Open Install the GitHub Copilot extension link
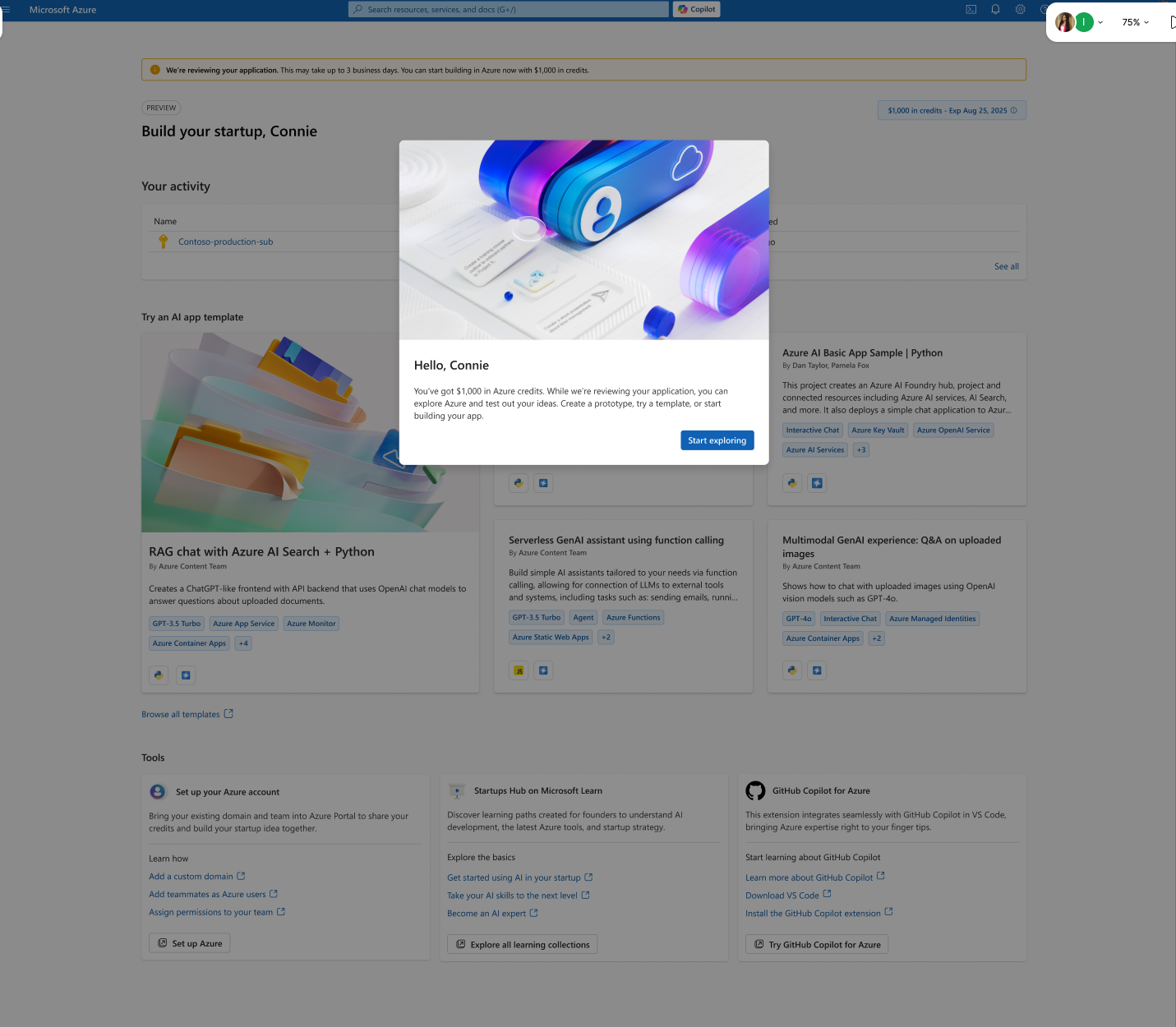1176x1027 pixels. (813, 913)
